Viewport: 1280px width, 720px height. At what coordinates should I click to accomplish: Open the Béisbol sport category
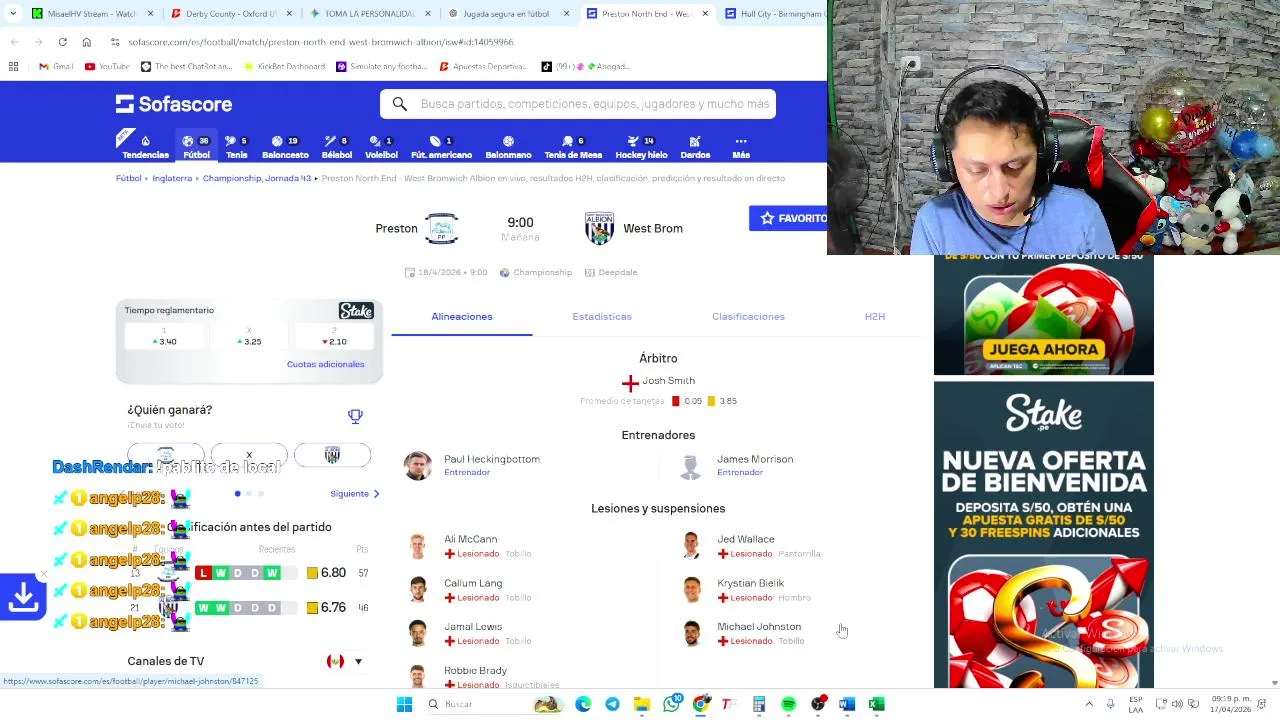coord(337,147)
